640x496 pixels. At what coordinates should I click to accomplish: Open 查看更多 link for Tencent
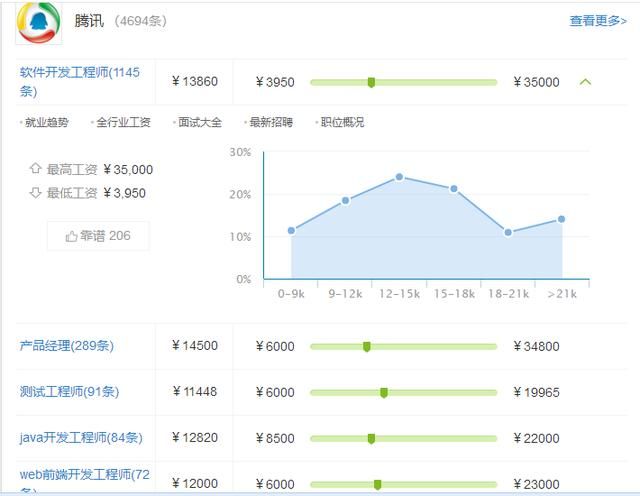[x=598, y=20]
